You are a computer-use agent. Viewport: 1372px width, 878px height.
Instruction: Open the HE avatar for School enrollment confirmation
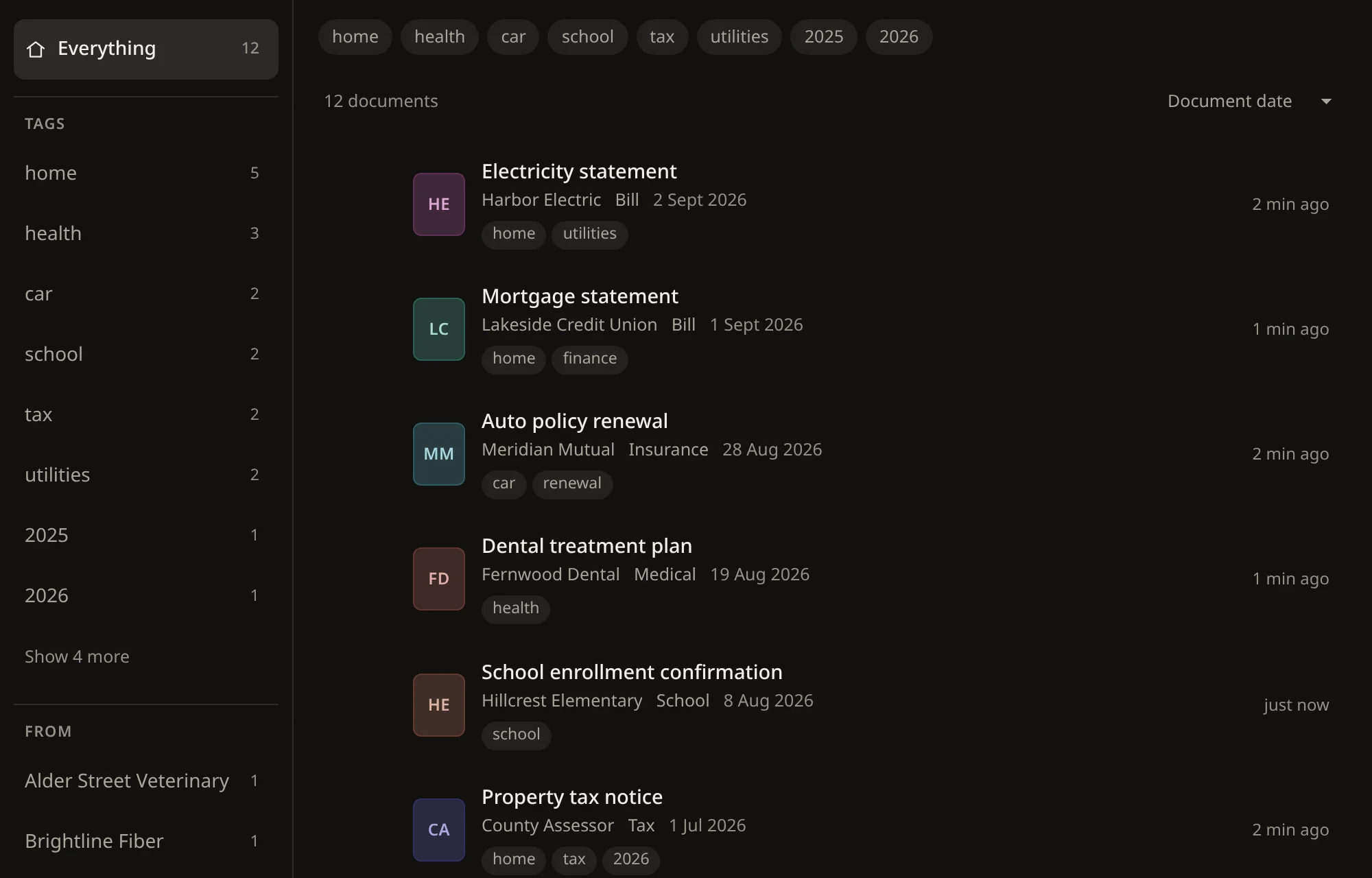click(x=439, y=705)
